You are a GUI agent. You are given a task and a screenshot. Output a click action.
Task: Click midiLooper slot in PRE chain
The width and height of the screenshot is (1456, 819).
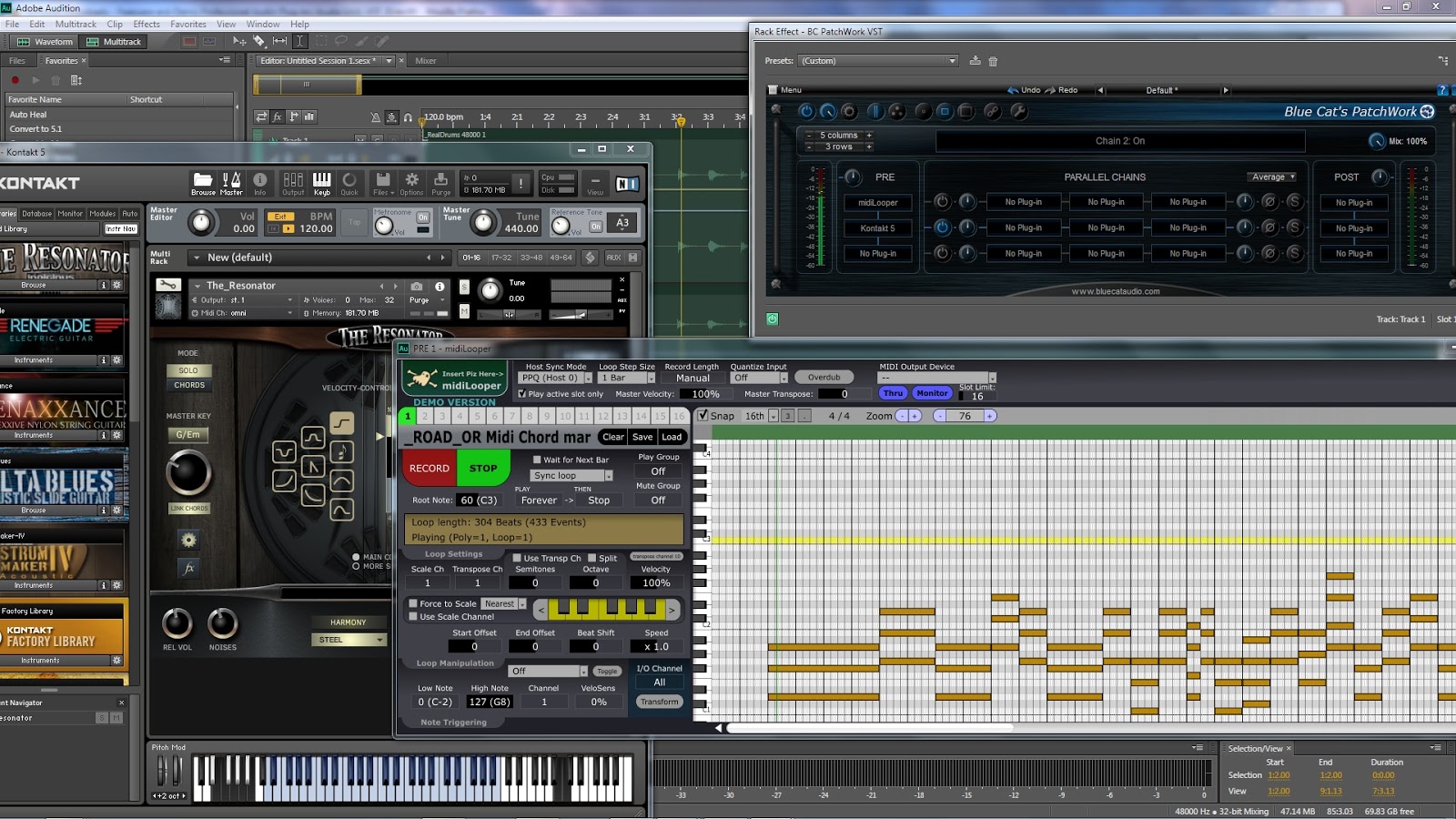877,202
